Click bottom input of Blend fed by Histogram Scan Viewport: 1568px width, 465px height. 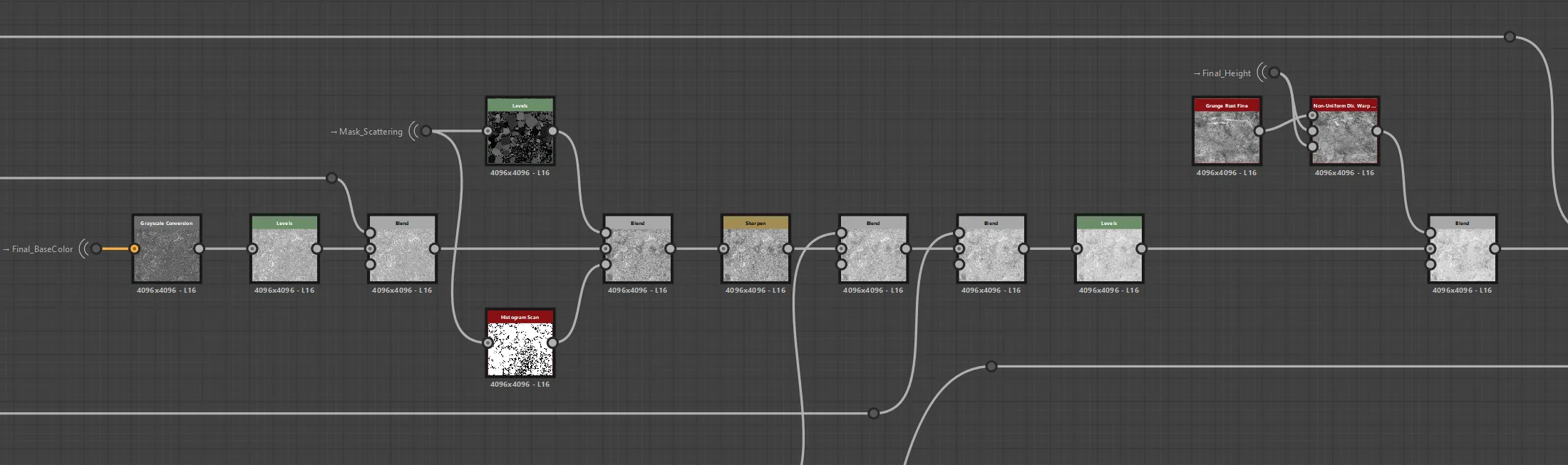[x=606, y=264]
